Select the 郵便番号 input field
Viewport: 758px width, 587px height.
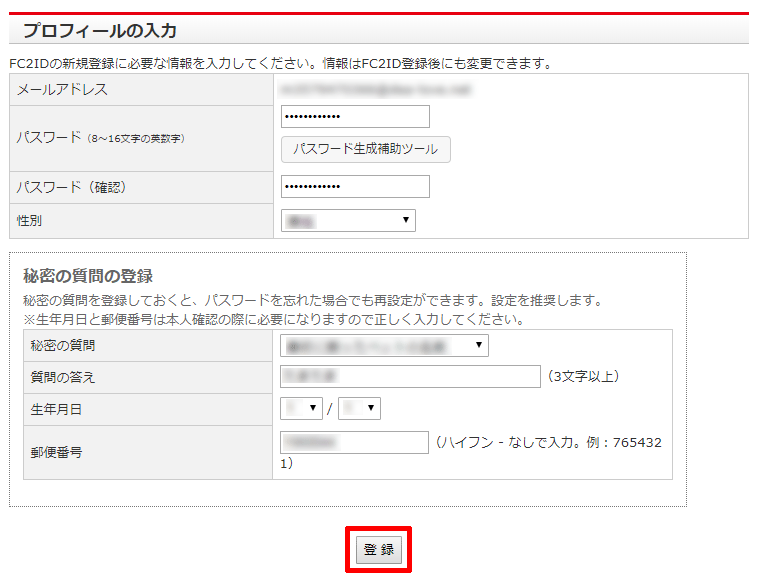point(355,443)
